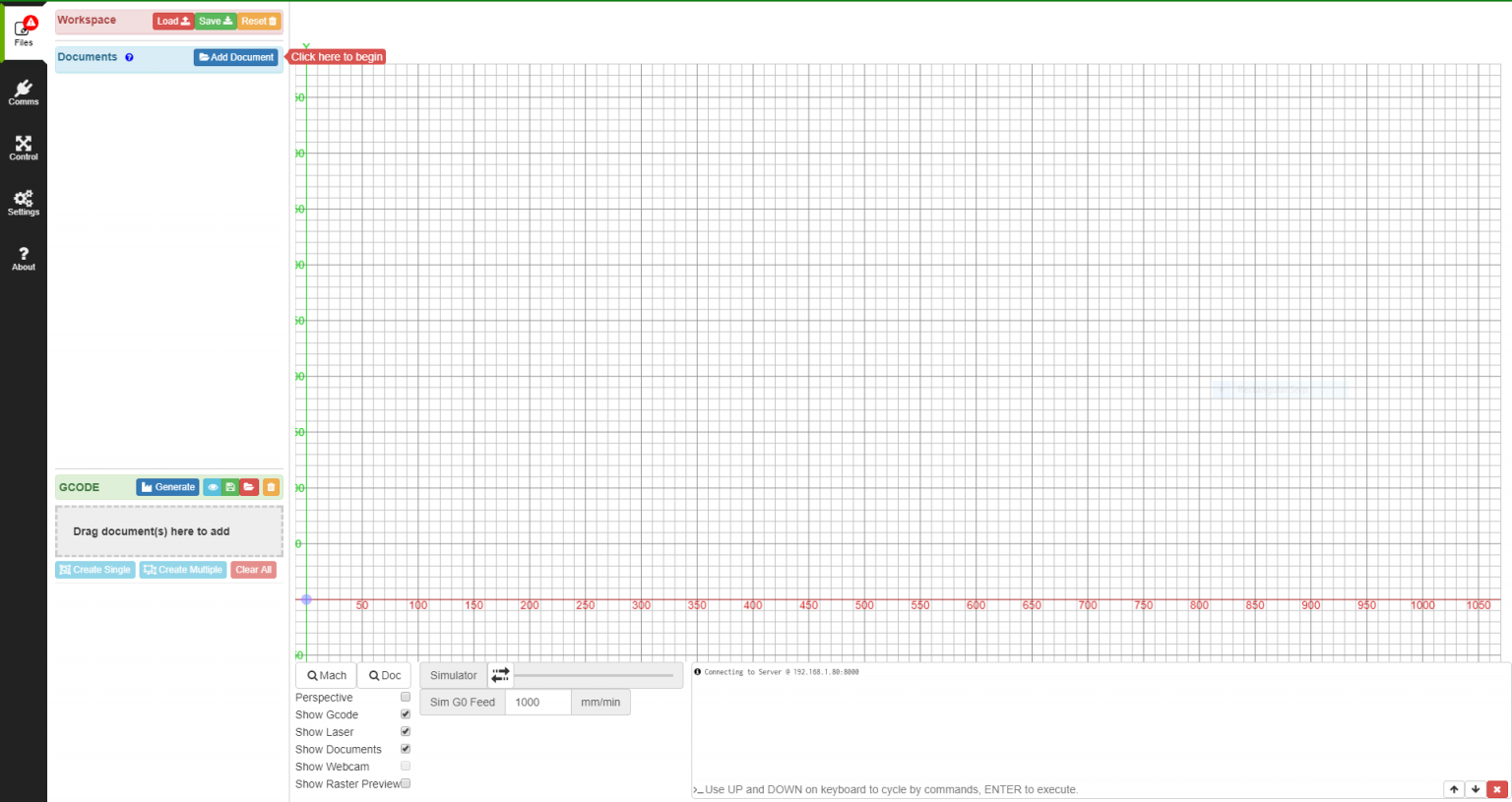Image resolution: width=1512 pixels, height=802 pixels.
Task: Enable the Perspective checkbox
Action: click(x=406, y=697)
